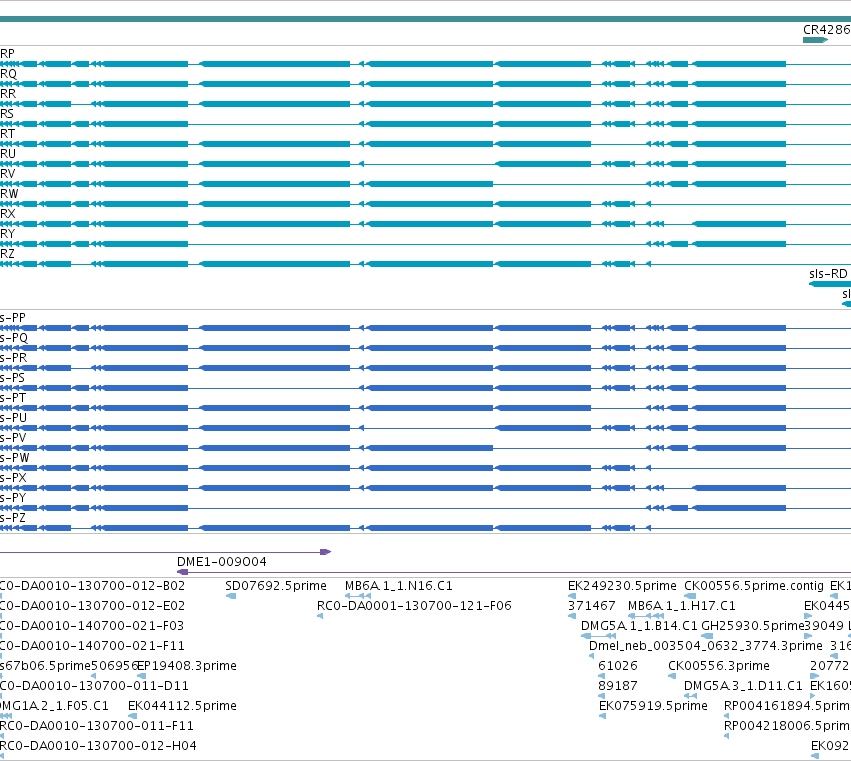This screenshot has width=851, height=761.
Task: Click the DMG5A.3_1.D11.C1 label
Action: (743, 686)
